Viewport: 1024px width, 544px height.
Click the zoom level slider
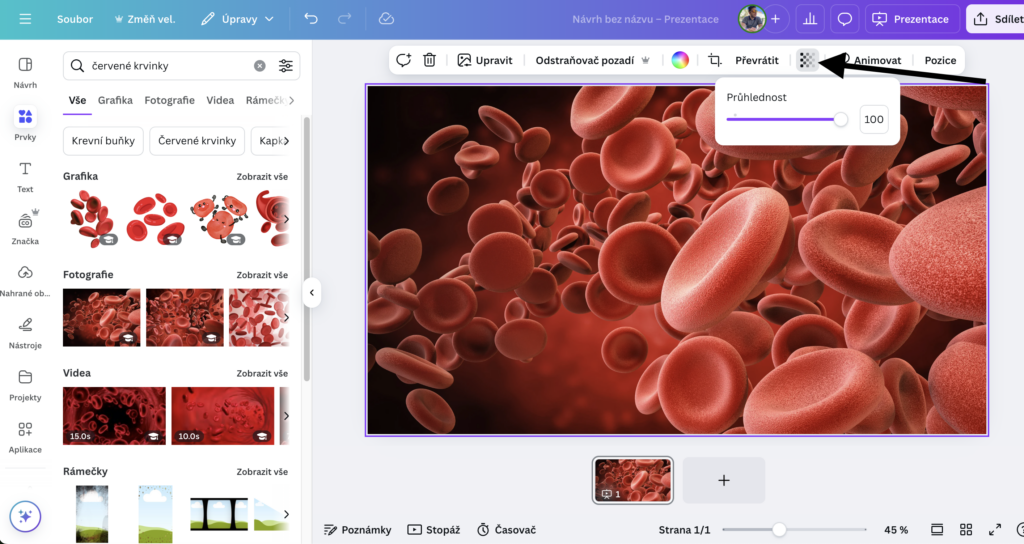[794, 530]
